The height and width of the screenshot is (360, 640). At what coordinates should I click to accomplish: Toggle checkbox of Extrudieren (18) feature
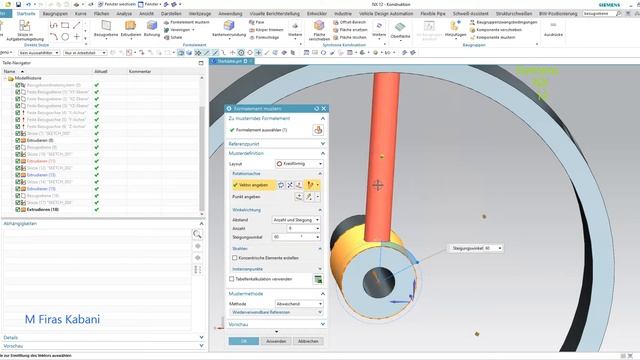click(18, 209)
